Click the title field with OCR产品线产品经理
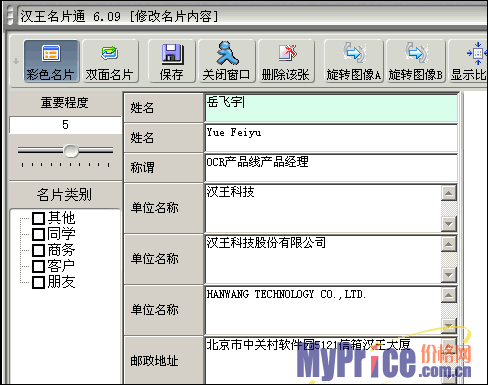The height and width of the screenshot is (385, 488). (x=331, y=168)
